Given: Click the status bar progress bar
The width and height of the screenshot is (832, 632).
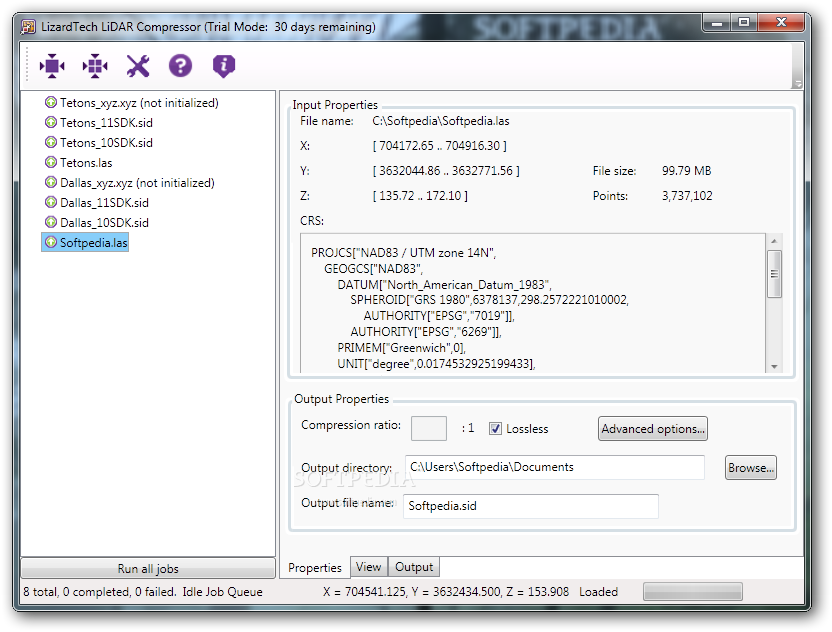Looking at the screenshot, I should (x=692, y=591).
